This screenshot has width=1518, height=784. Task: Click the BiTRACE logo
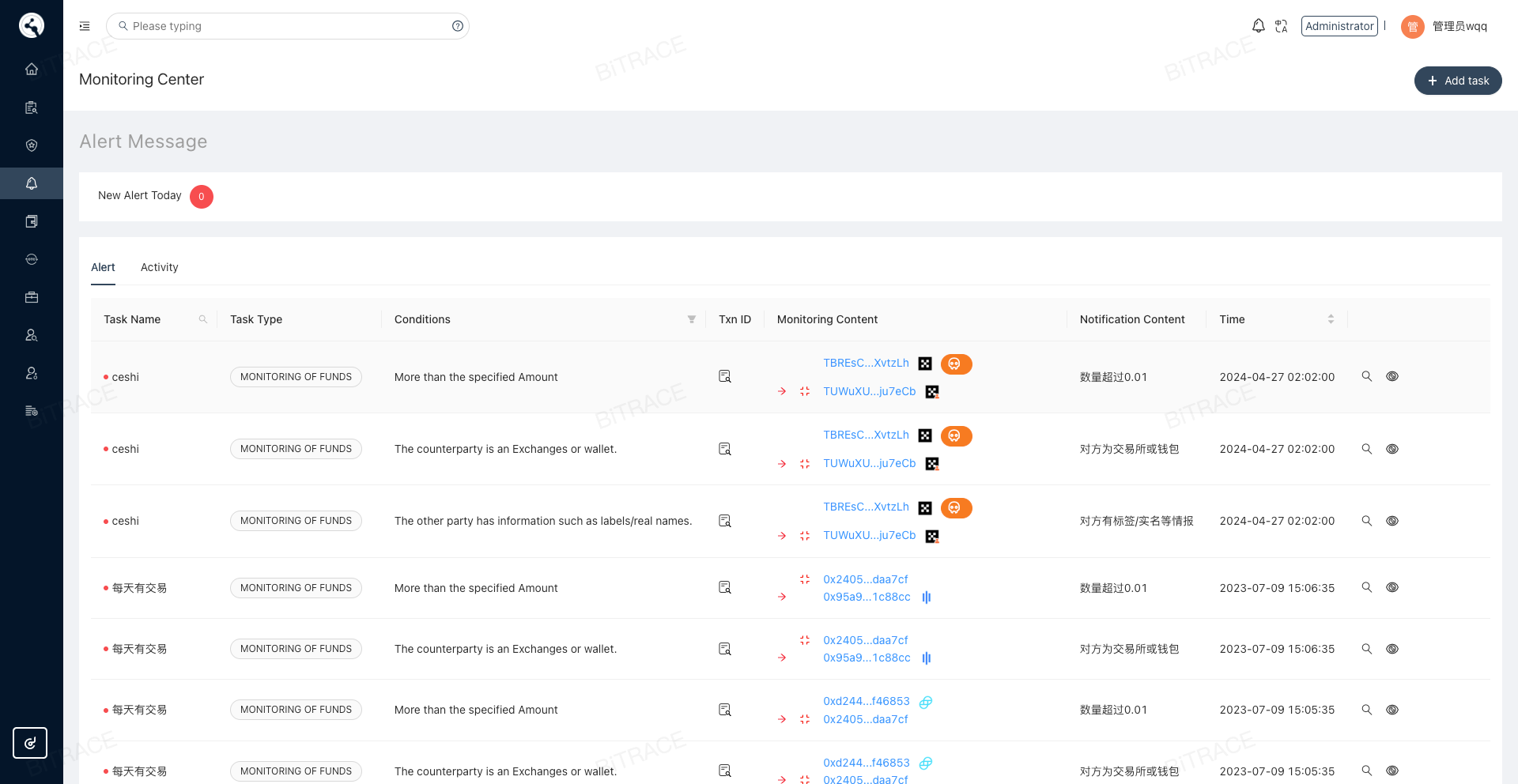click(32, 25)
